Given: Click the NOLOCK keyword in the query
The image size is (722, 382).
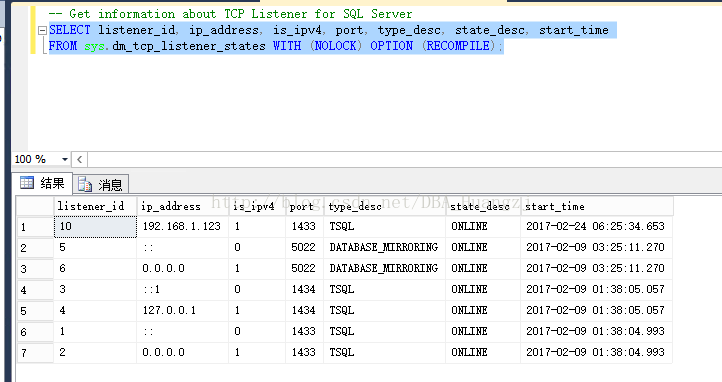Looking at the screenshot, I should pos(336,46).
